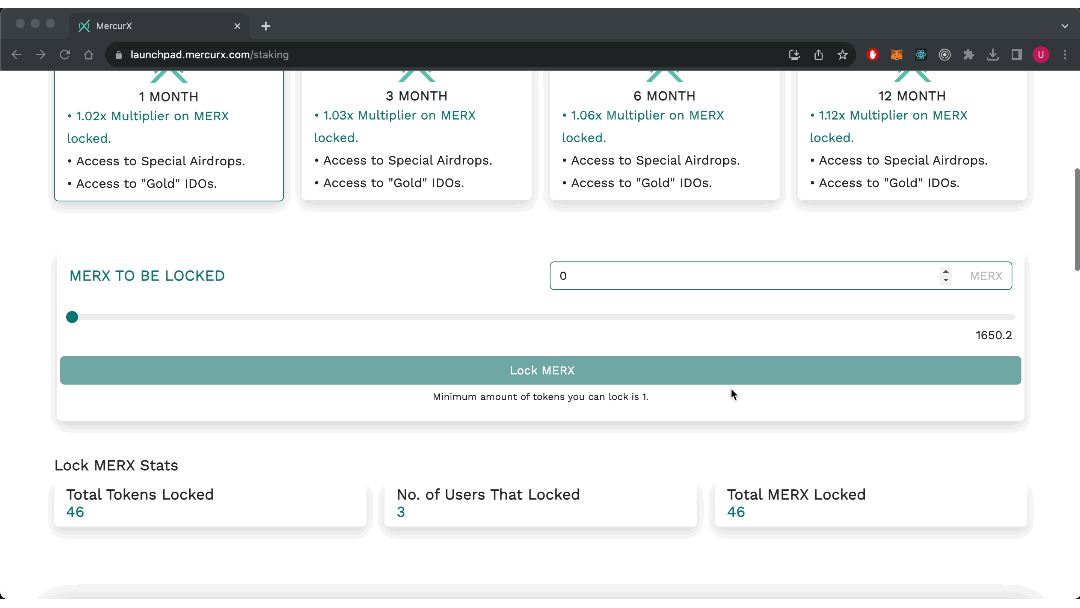Image resolution: width=1080 pixels, height=608 pixels.
Task: Select the 12 MONTH lock plan card
Action: (913, 136)
